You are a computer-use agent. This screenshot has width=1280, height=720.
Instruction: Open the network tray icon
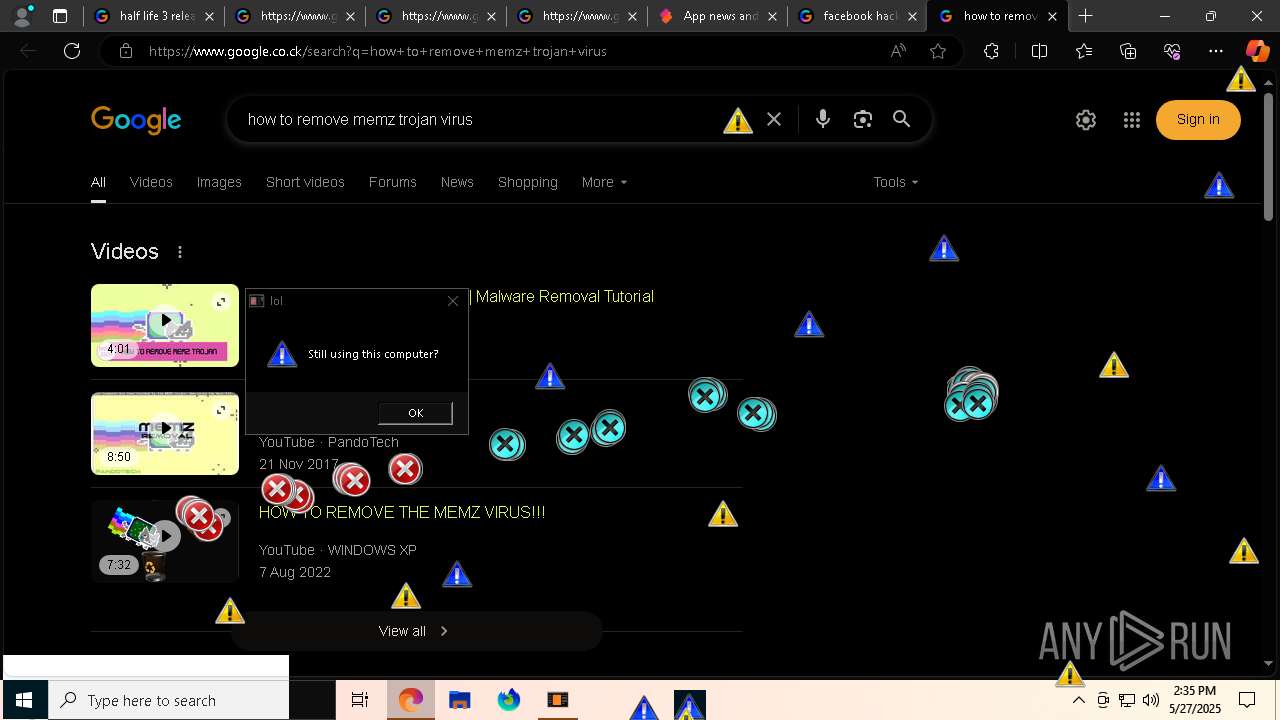pyautogui.click(x=1127, y=700)
